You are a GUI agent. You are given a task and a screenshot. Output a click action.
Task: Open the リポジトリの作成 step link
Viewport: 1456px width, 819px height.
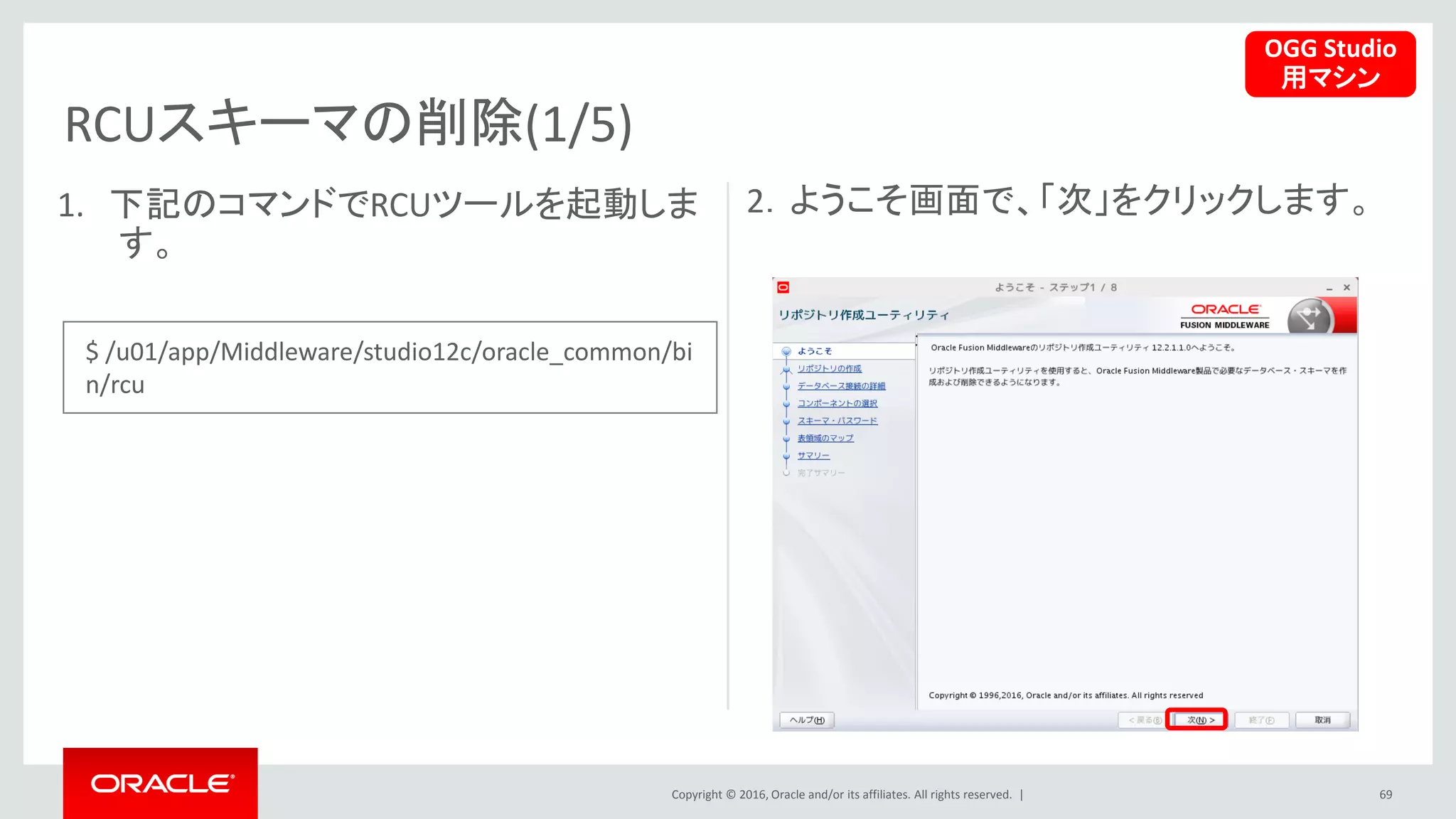point(829,368)
